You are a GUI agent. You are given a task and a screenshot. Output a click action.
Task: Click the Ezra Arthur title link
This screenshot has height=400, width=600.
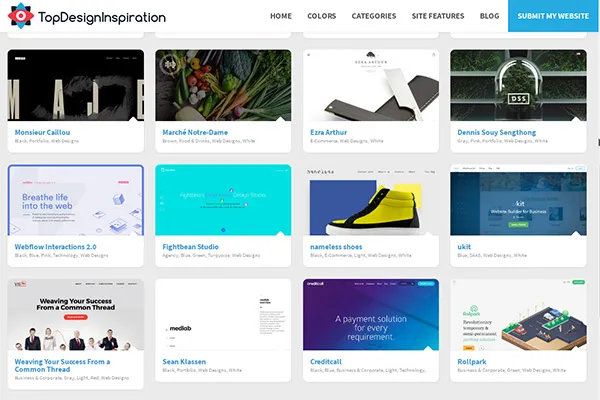[333, 132]
